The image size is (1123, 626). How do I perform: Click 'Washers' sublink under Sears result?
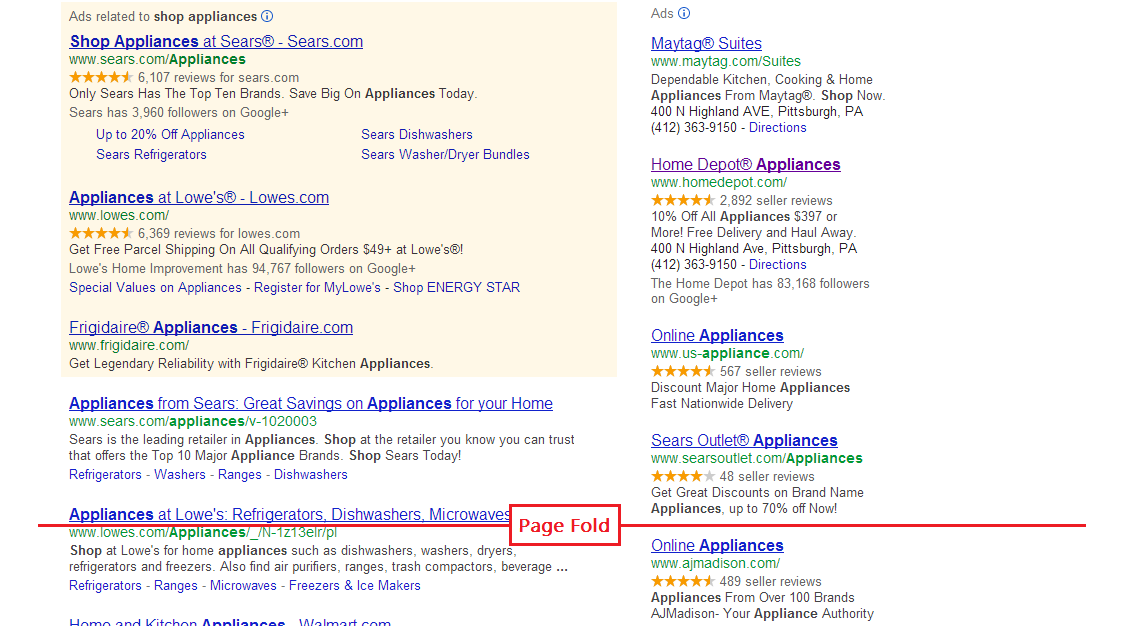(x=180, y=475)
